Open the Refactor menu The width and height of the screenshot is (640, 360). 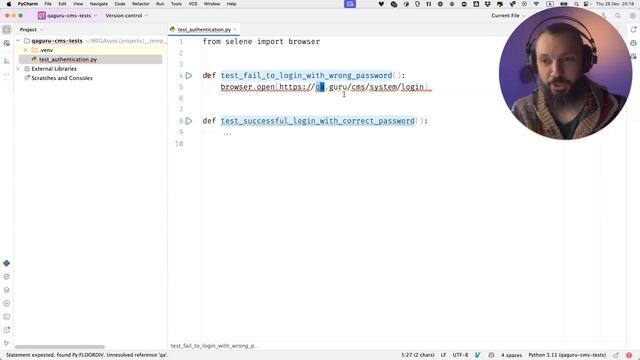click(141, 4)
